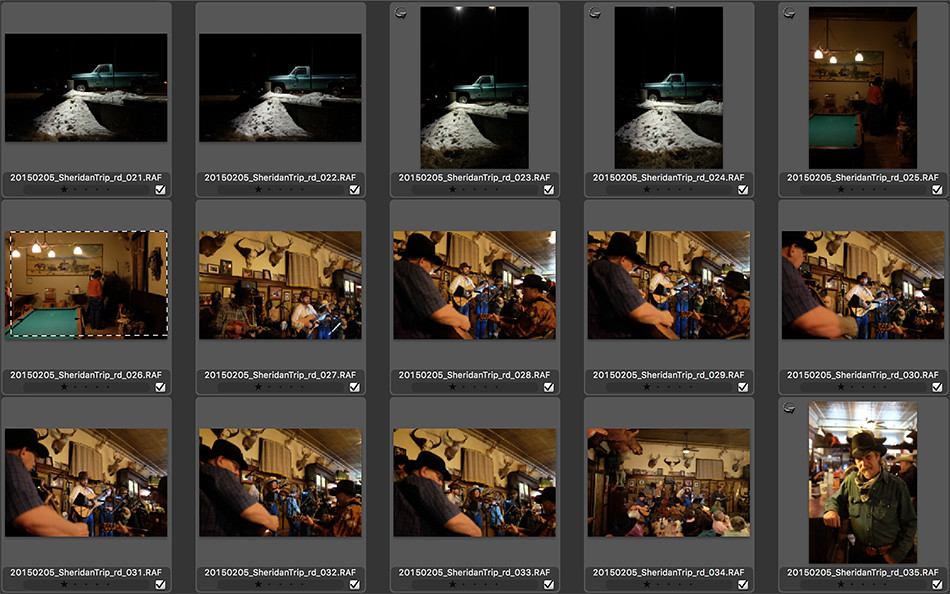Toggle the tag checkbox for SheridanTrip_rd_022.RAF
The height and width of the screenshot is (594, 950).
coord(354,190)
